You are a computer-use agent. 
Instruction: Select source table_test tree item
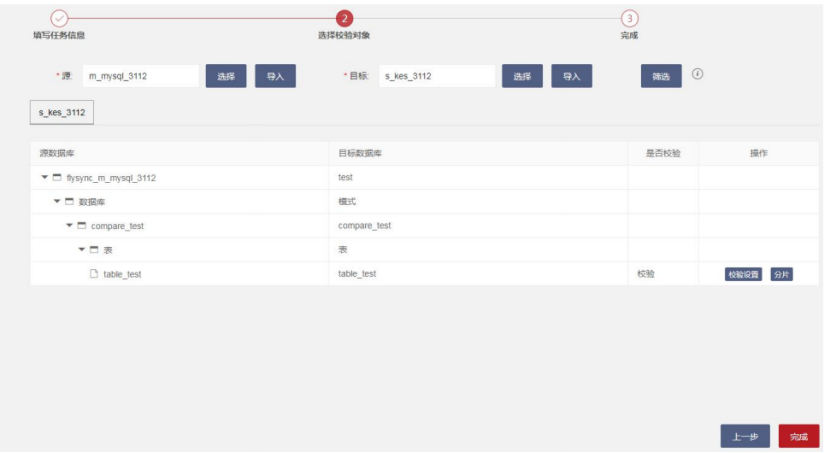122,274
